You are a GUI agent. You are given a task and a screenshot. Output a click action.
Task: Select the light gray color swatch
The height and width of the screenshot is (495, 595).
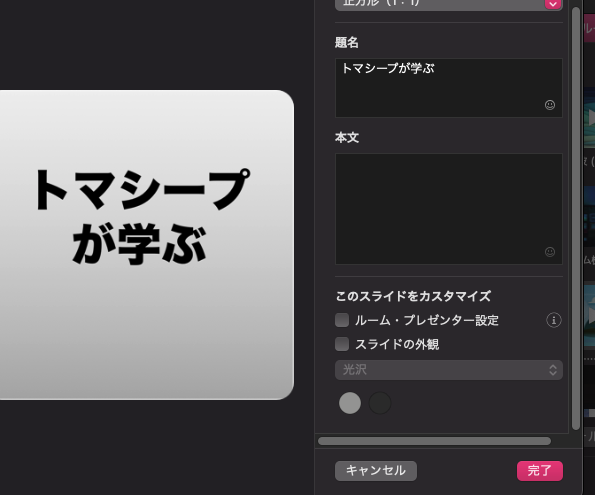[350, 403]
